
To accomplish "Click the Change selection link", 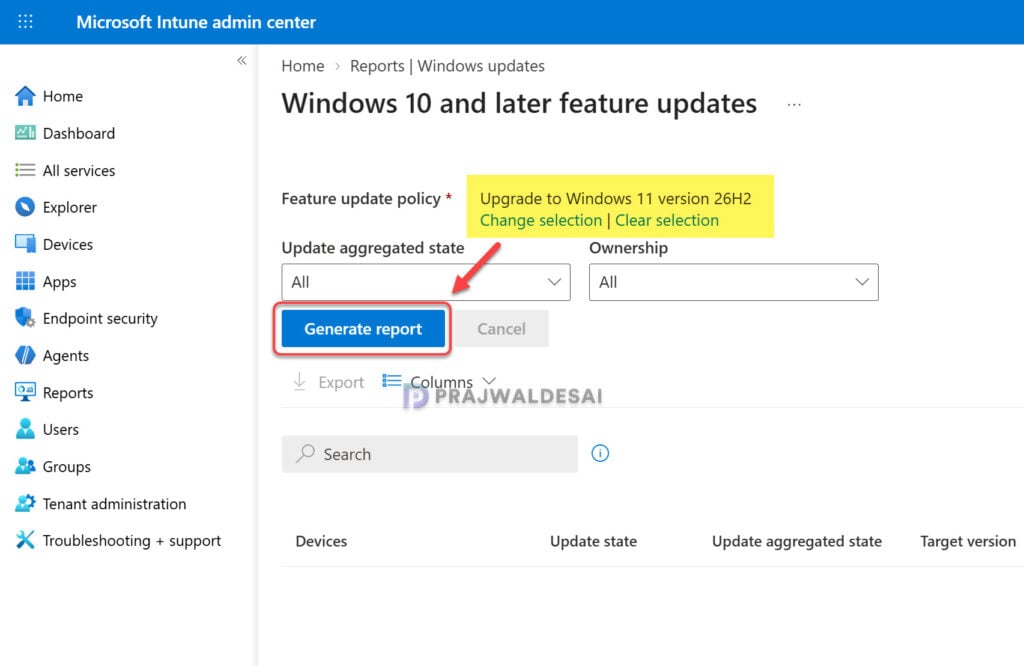I will [541, 220].
